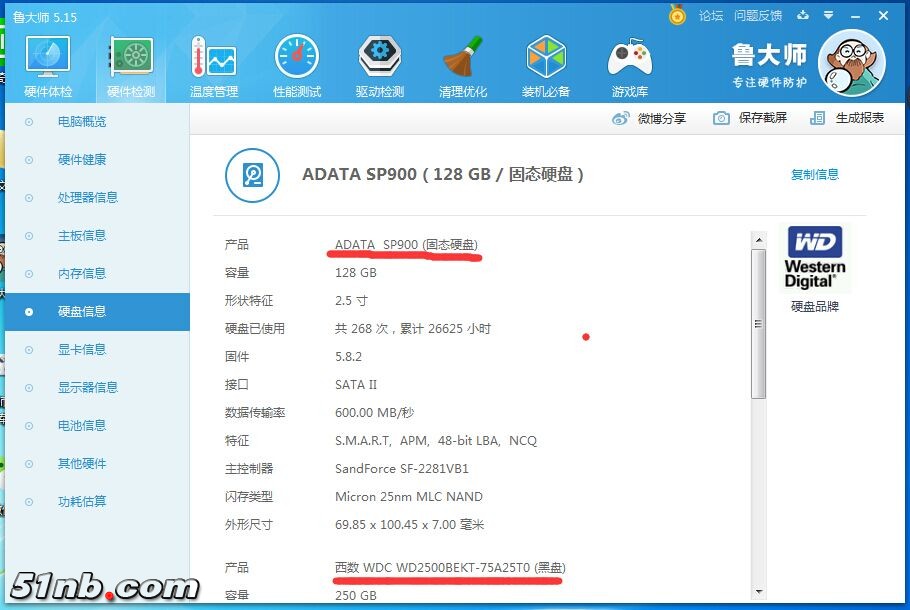
Task: Open the title bar dropdown arrow menu
Action: pyautogui.click(x=831, y=16)
